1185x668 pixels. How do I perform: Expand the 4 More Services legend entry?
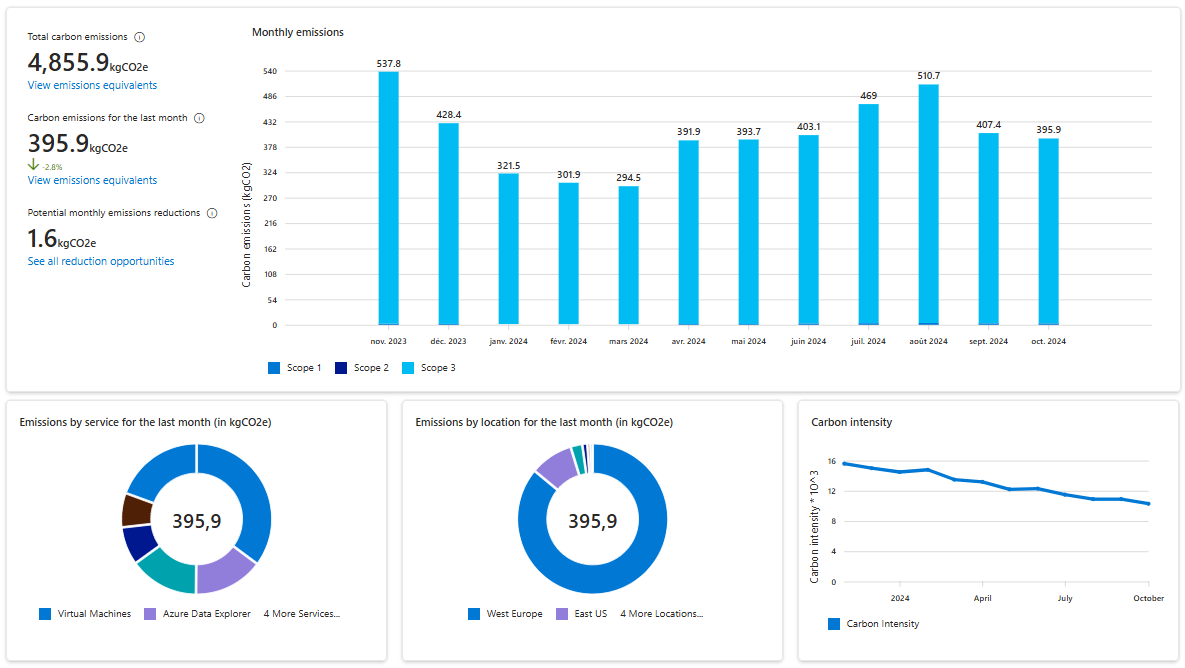301,614
